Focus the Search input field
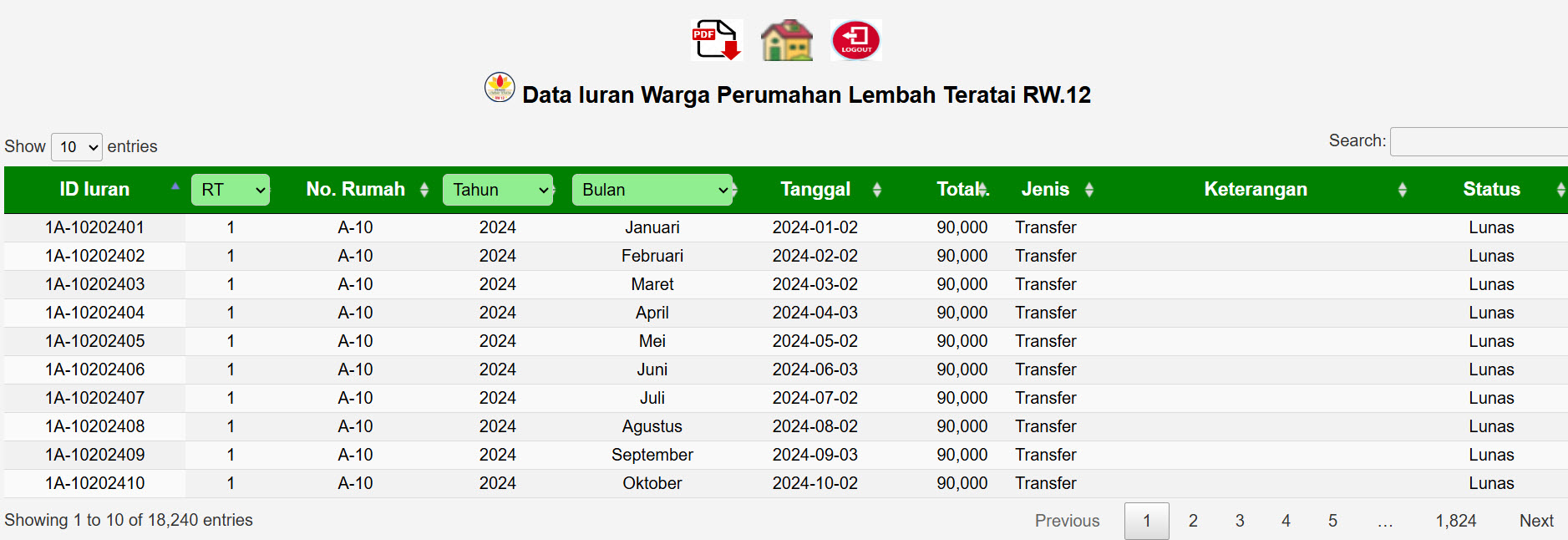 [1479, 141]
